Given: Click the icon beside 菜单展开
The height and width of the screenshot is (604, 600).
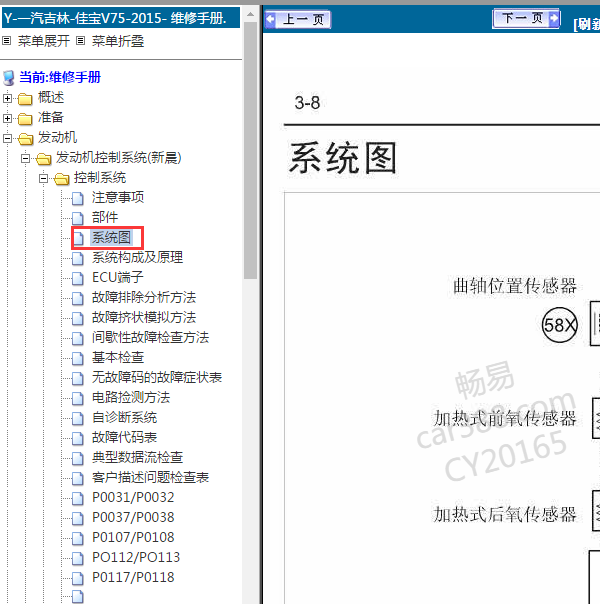Looking at the screenshot, I should pyautogui.click(x=7, y=40).
